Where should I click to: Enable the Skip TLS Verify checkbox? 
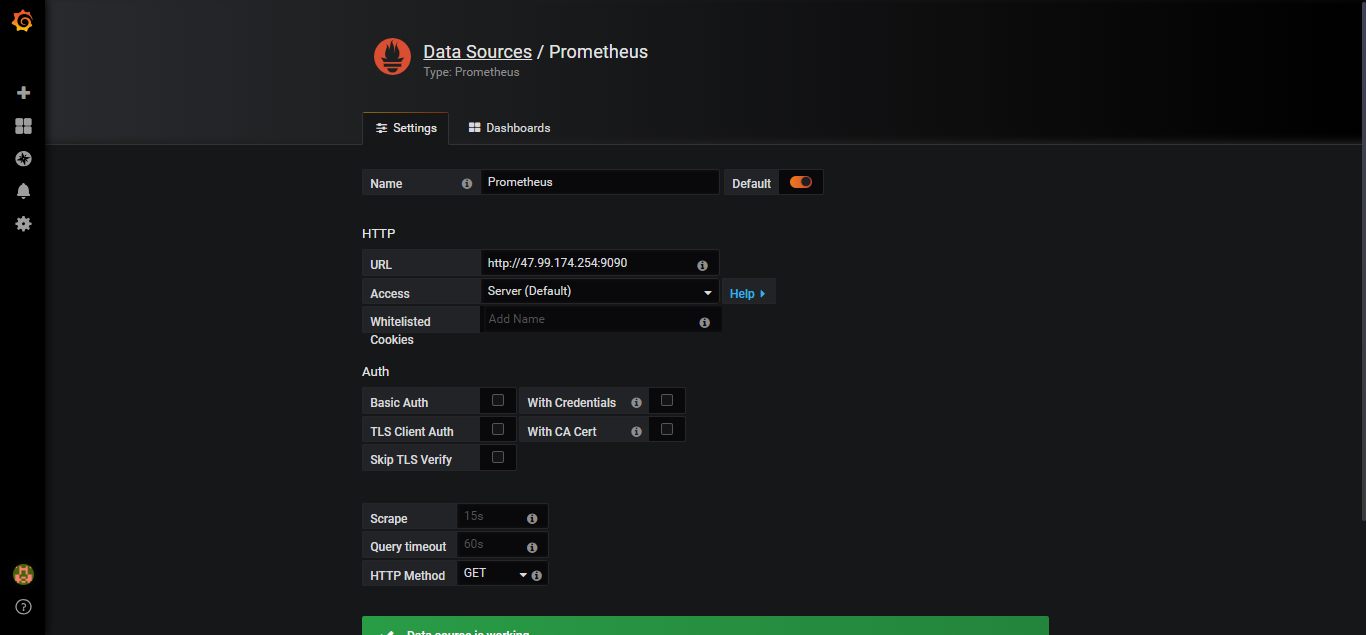tap(498, 457)
